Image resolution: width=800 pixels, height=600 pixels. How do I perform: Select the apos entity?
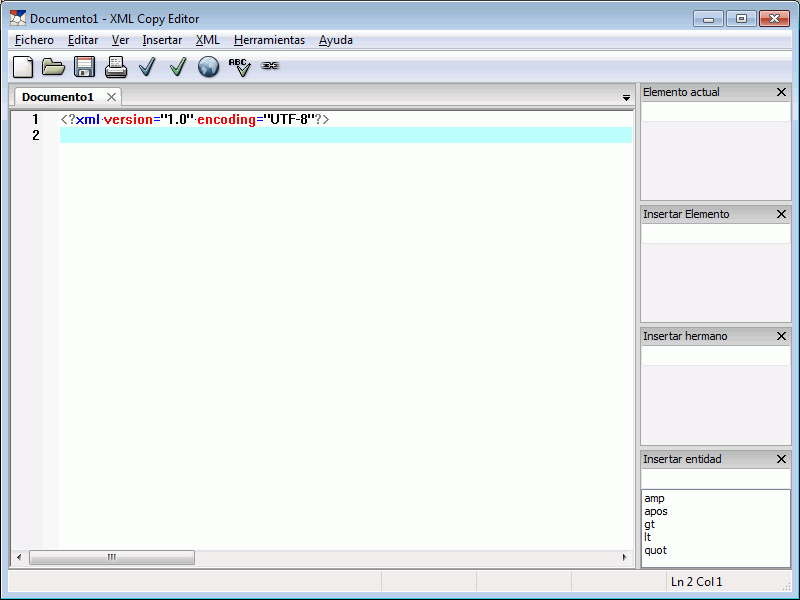tap(656, 511)
